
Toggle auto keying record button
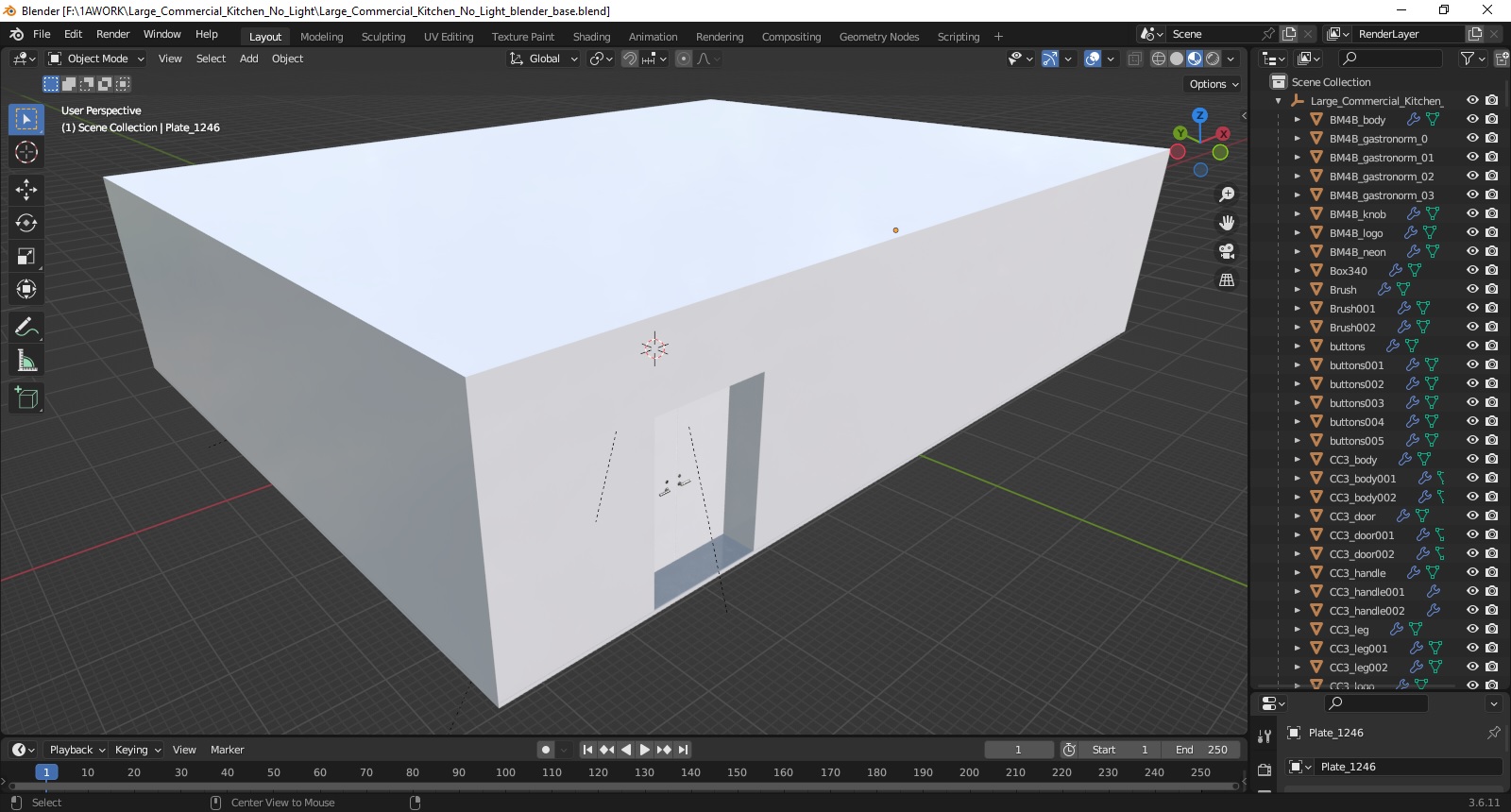point(546,750)
